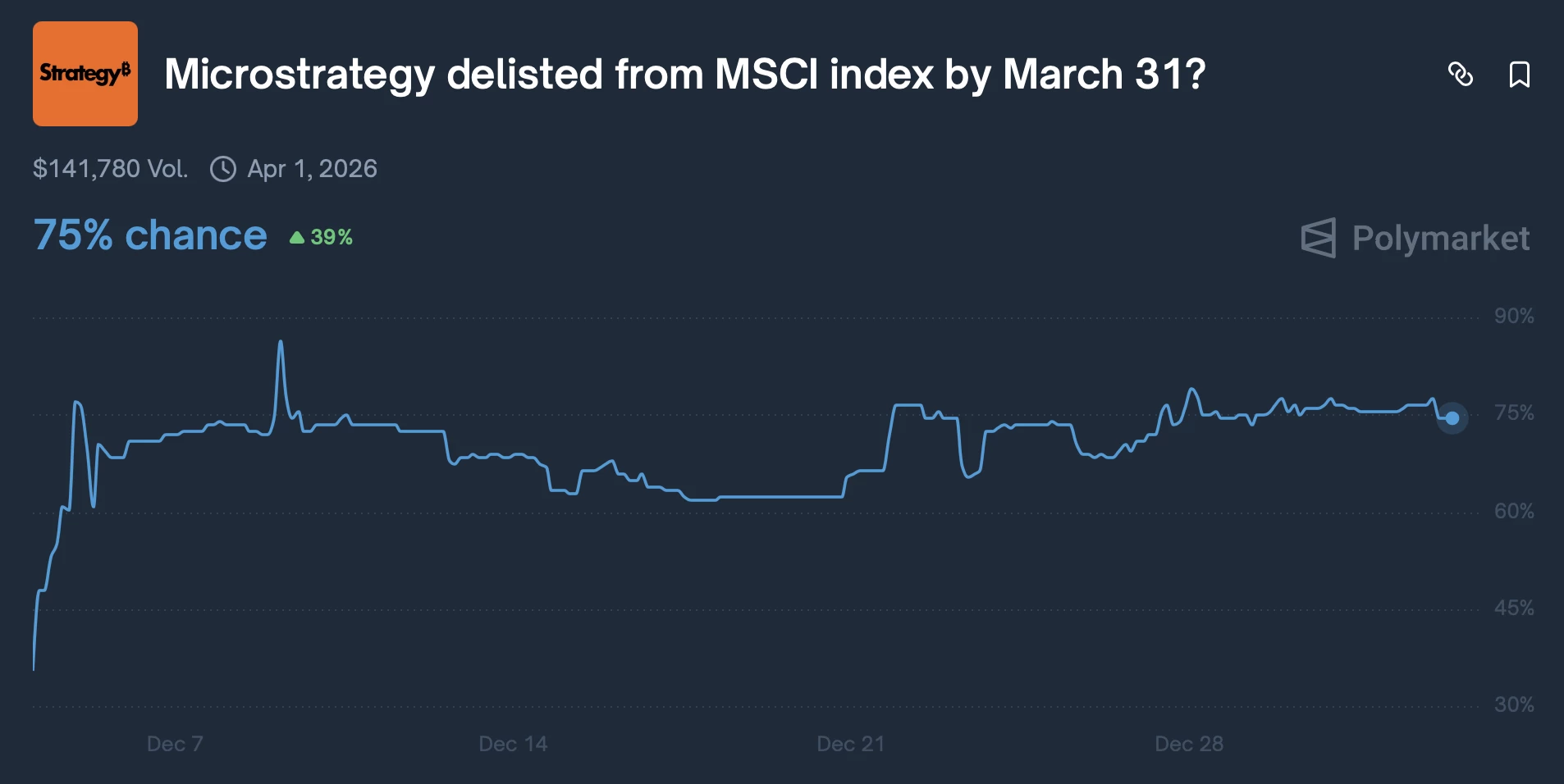Open the market question title link
The width and height of the screenshot is (1564, 784).
684,74
